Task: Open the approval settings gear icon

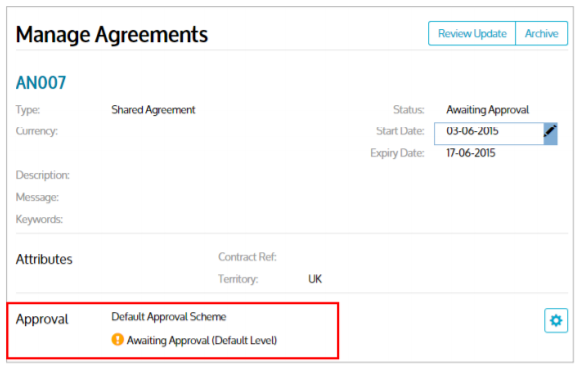Action: (x=556, y=320)
